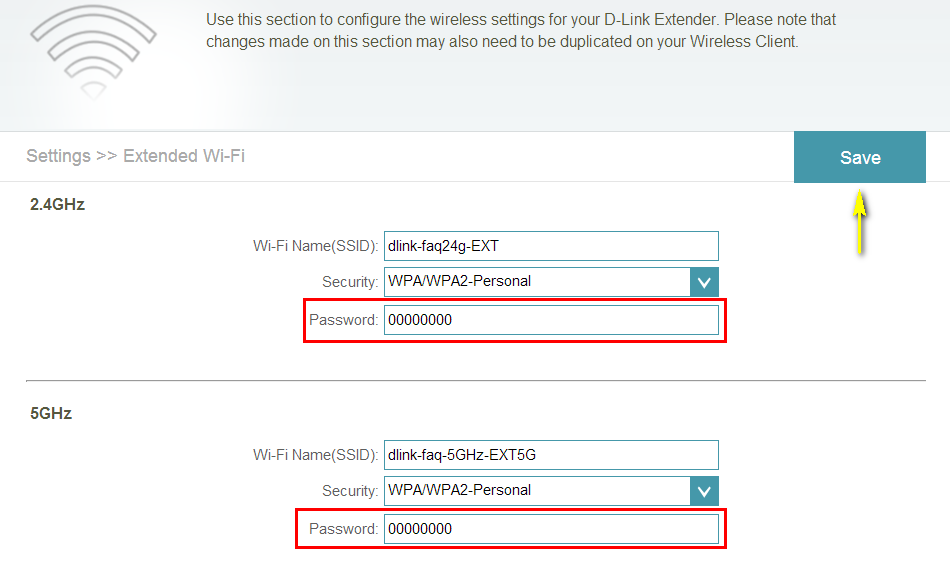The width and height of the screenshot is (950, 564).
Task: Click the Password label in 5GHz section
Action: click(x=343, y=529)
